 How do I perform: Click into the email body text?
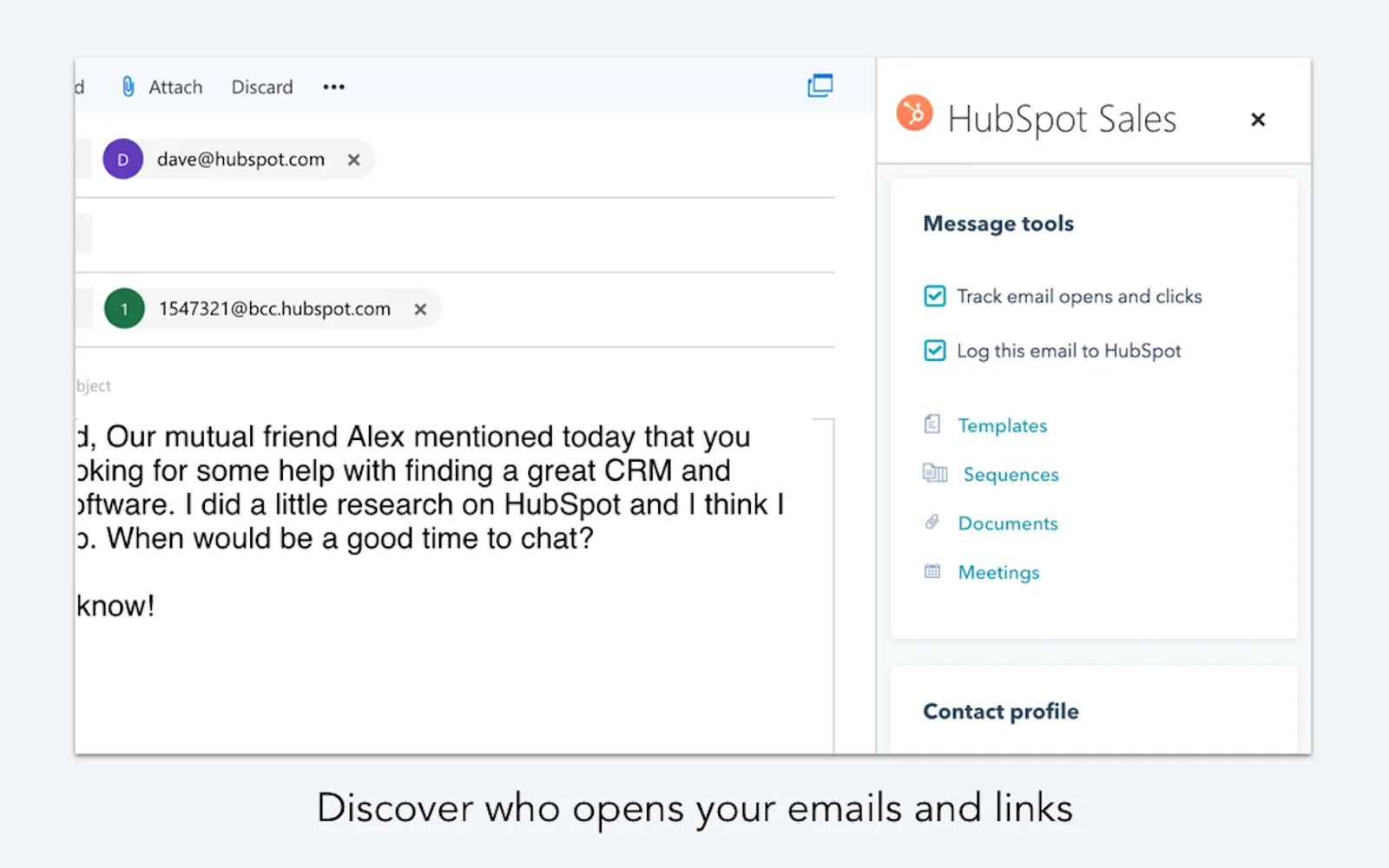click(x=430, y=521)
